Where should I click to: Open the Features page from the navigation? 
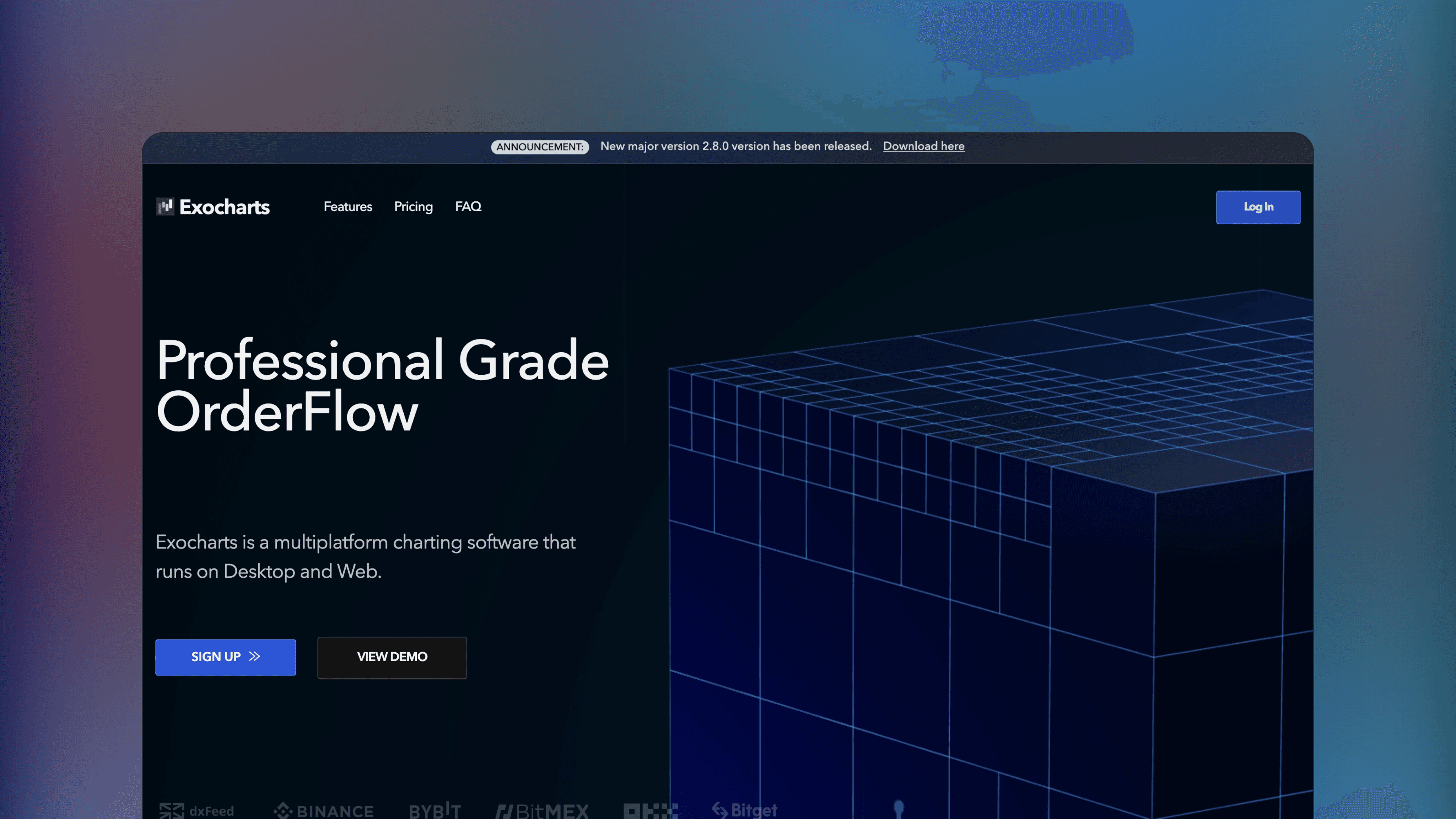[347, 207]
